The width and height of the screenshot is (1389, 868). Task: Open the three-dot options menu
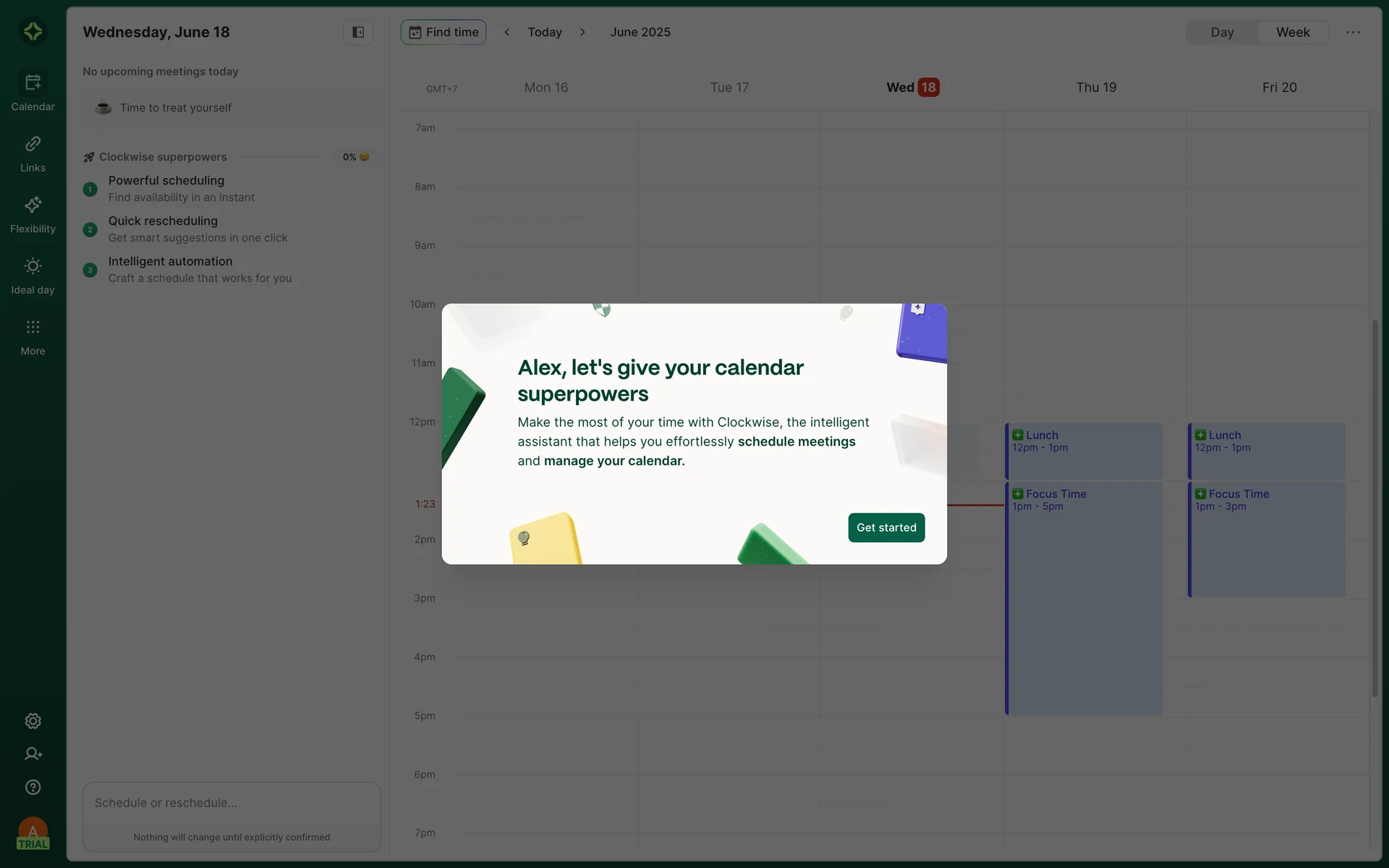click(x=1353, y=32)
